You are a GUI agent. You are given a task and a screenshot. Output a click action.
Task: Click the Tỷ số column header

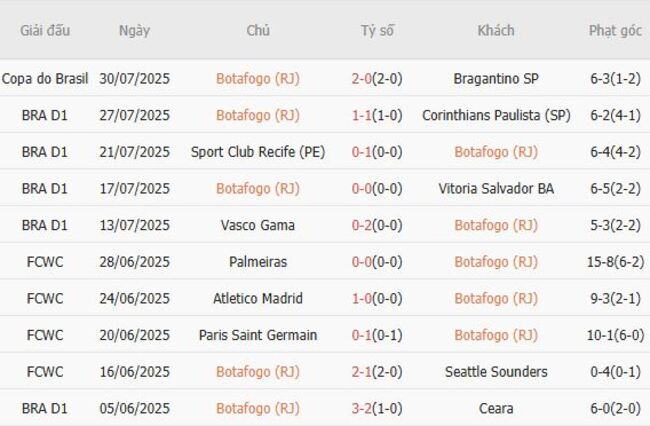(x=377, y=30)
